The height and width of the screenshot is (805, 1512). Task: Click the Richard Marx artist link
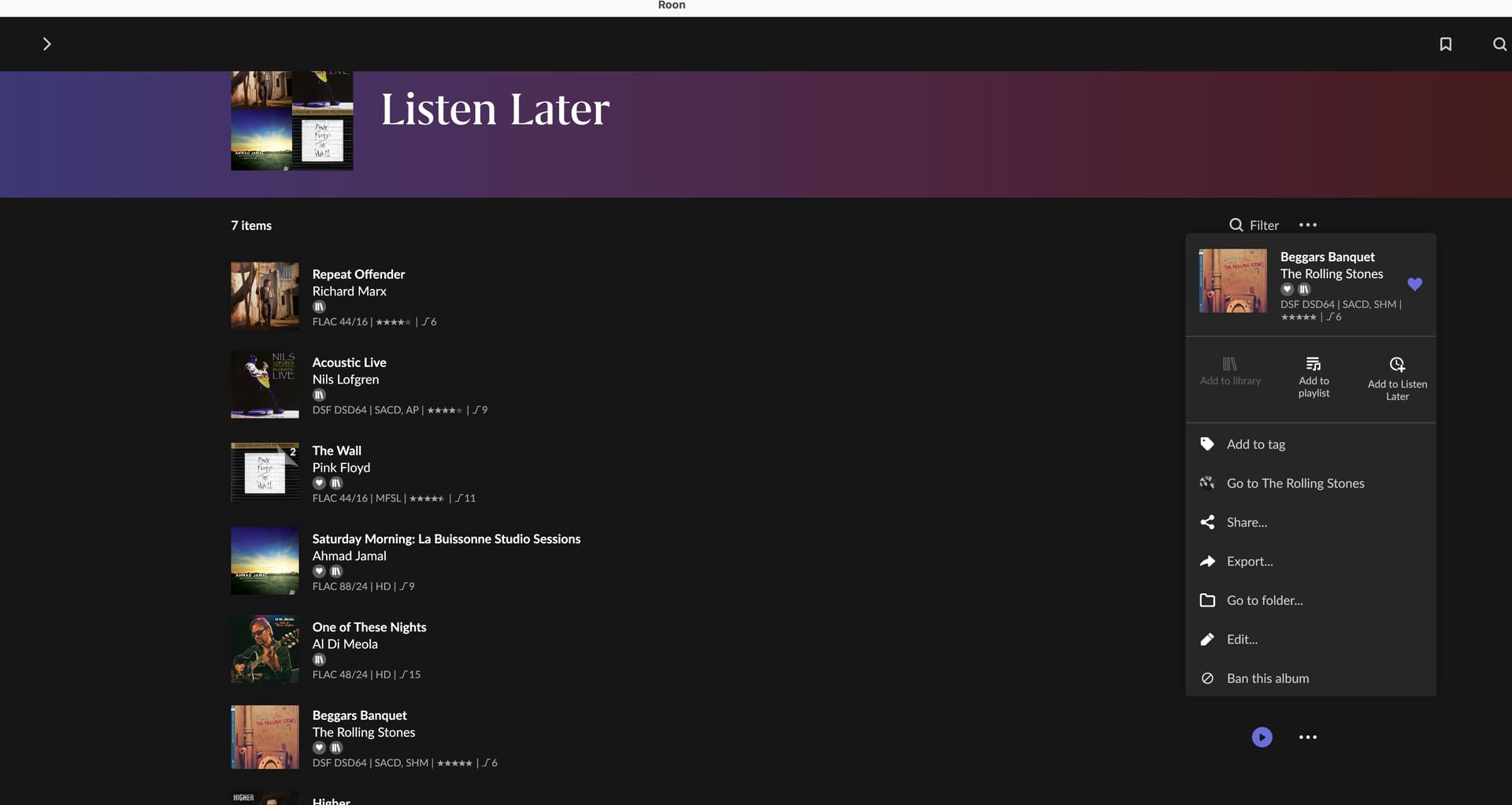coord(349,291)
